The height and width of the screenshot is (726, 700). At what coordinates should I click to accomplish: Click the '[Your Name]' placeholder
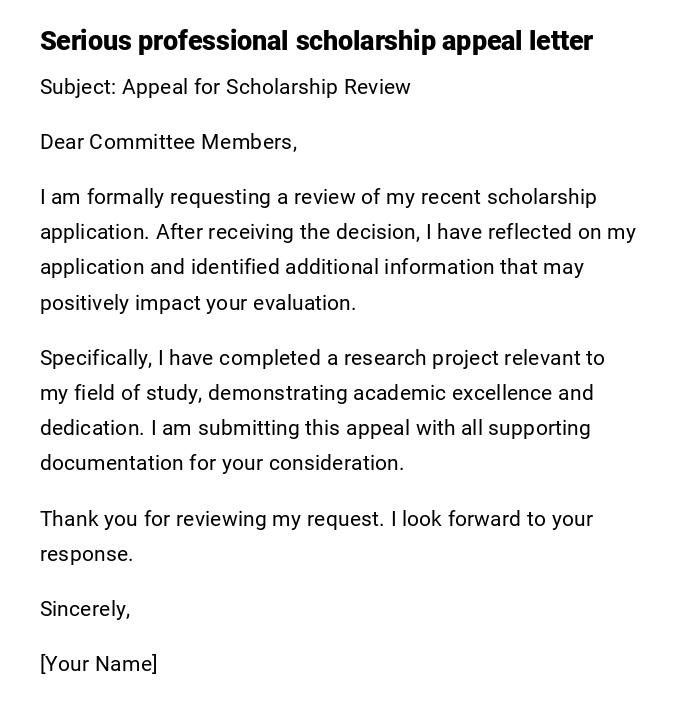coord(98,664)
